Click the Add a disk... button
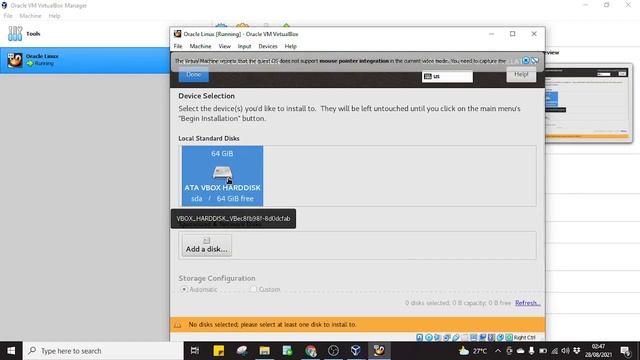640x360 pixels. pos(207,245)
